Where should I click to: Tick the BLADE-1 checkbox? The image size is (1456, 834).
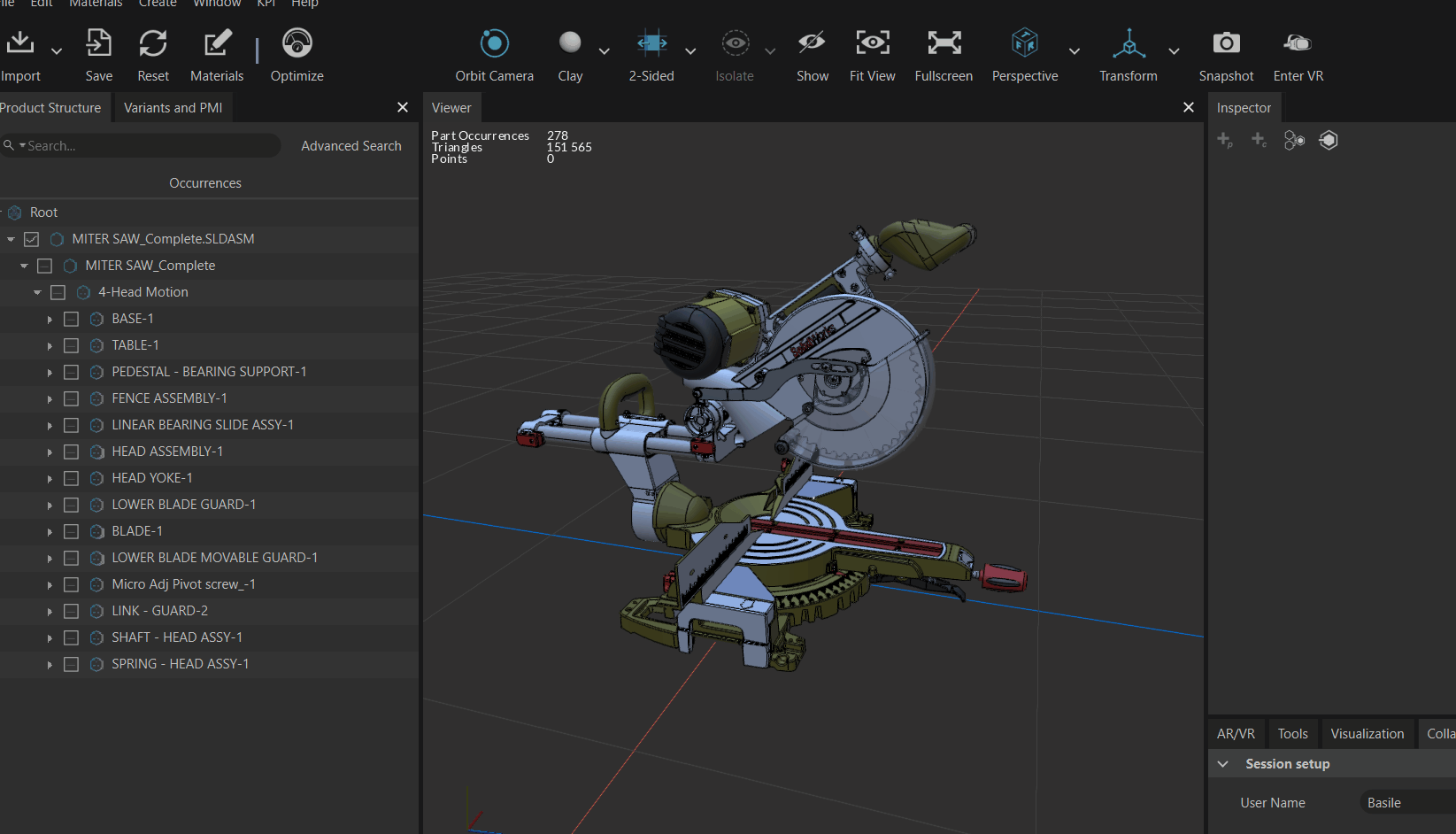tap(72, 531)
